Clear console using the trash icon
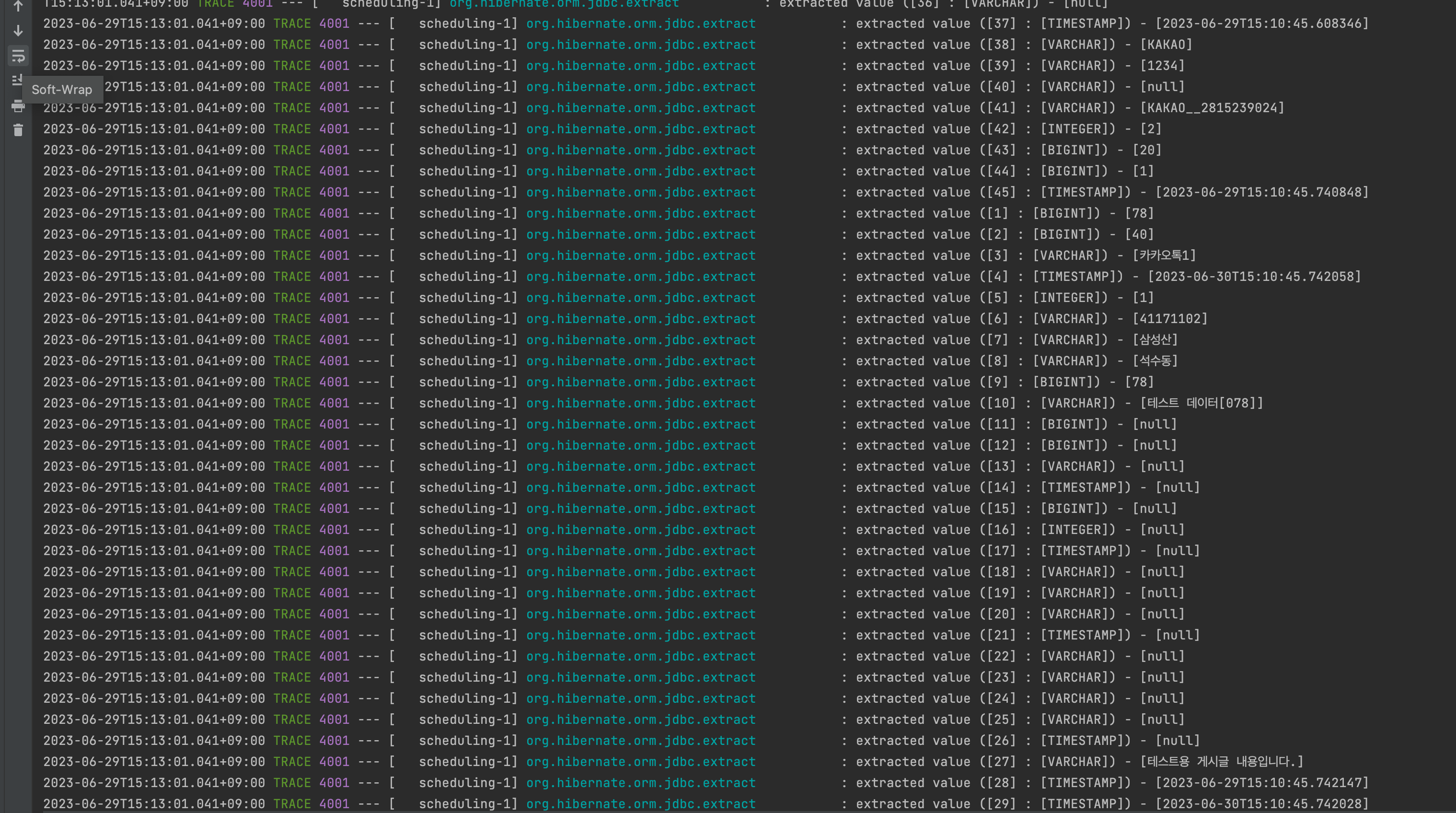 18,130
